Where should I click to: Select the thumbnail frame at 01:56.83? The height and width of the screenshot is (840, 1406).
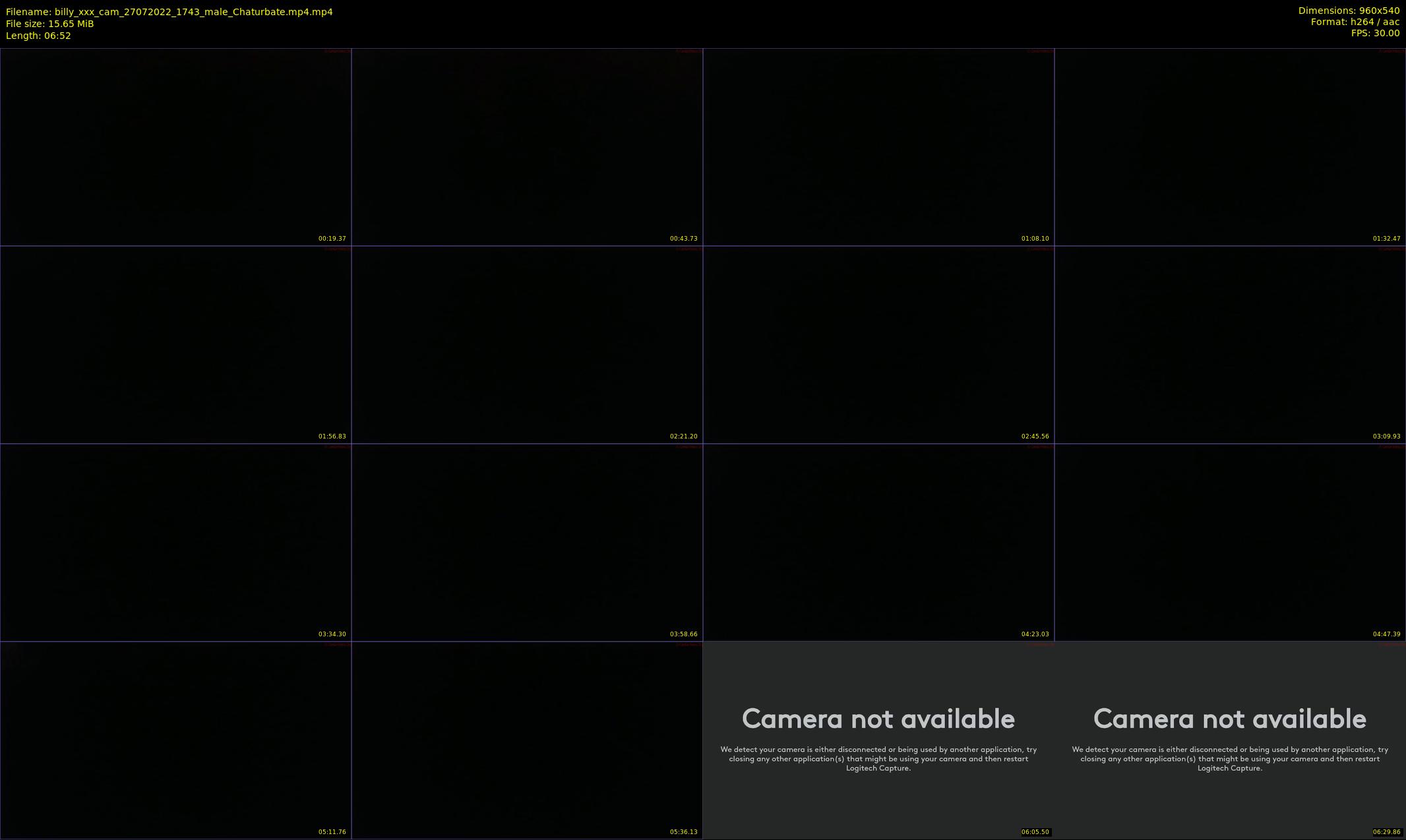coord(175,345)
